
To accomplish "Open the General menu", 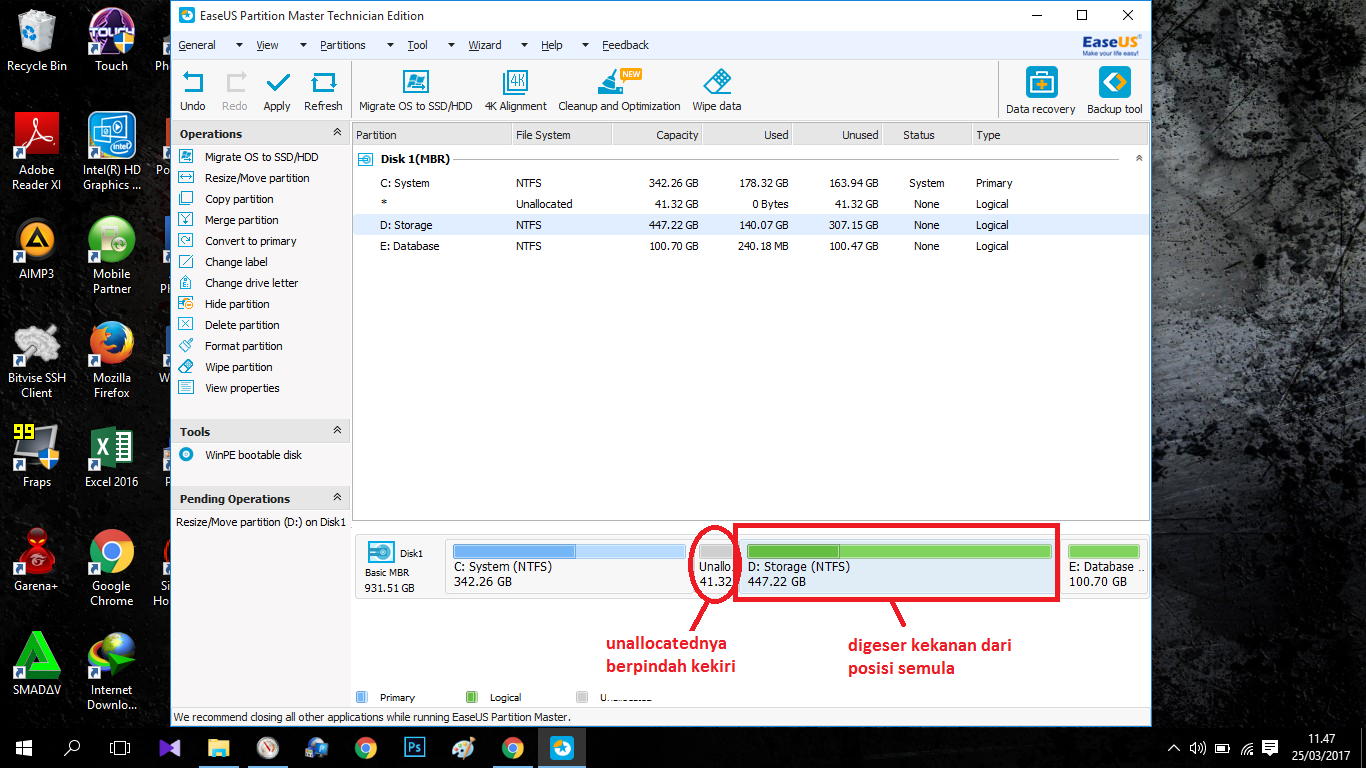I will pos(197,45).
